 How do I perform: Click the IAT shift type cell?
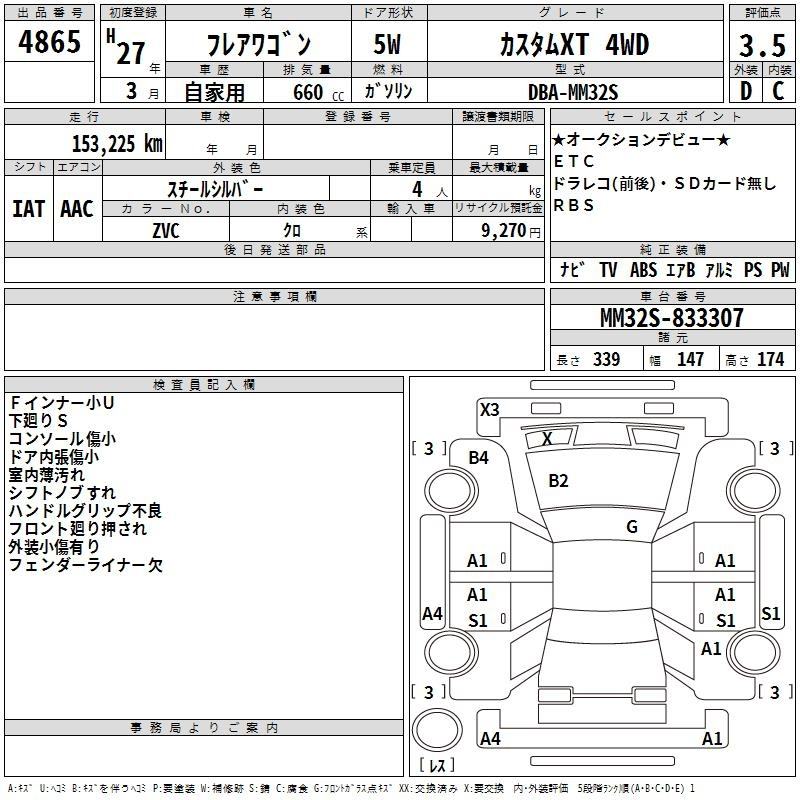28,208
